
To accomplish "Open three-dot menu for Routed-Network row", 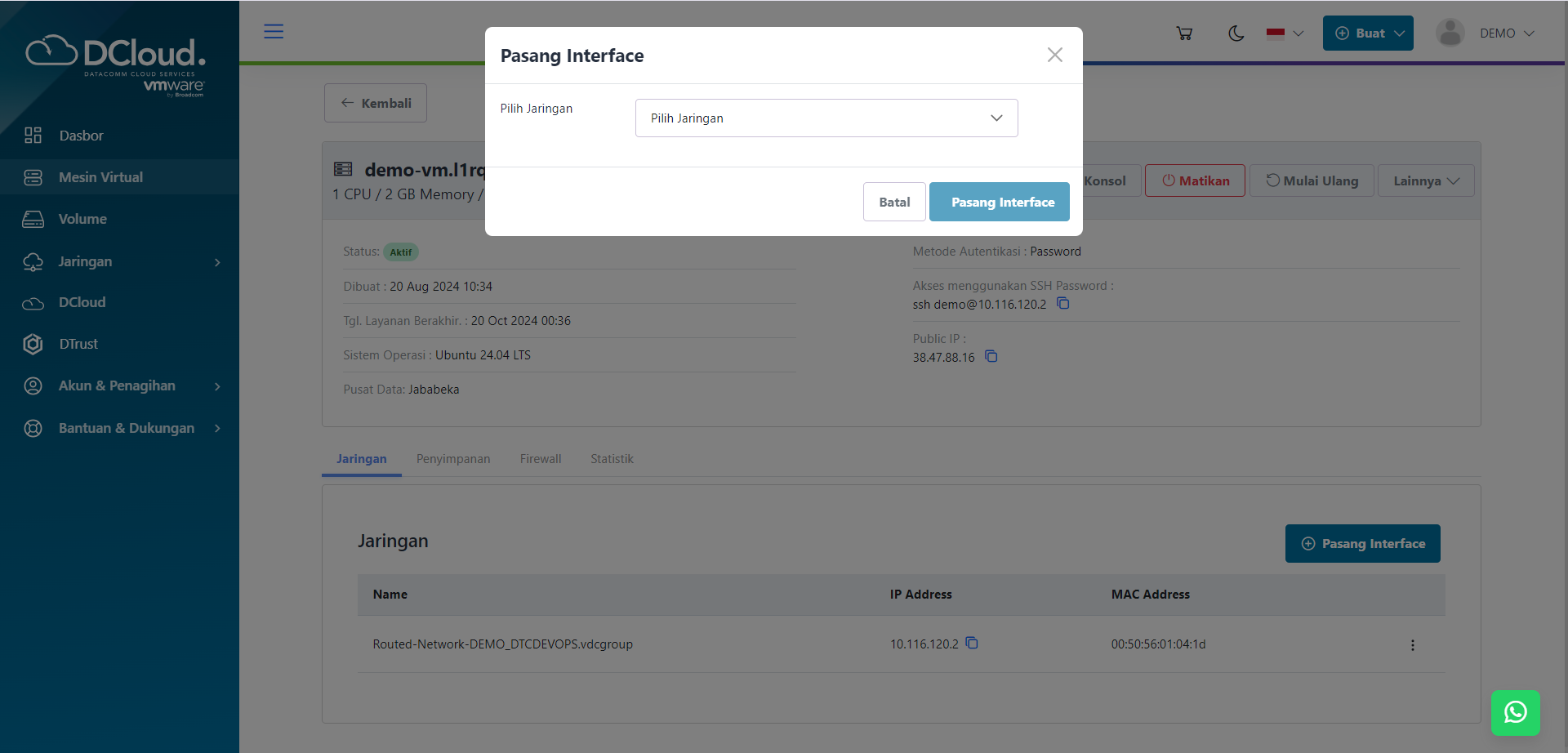I will (1412, 645).
